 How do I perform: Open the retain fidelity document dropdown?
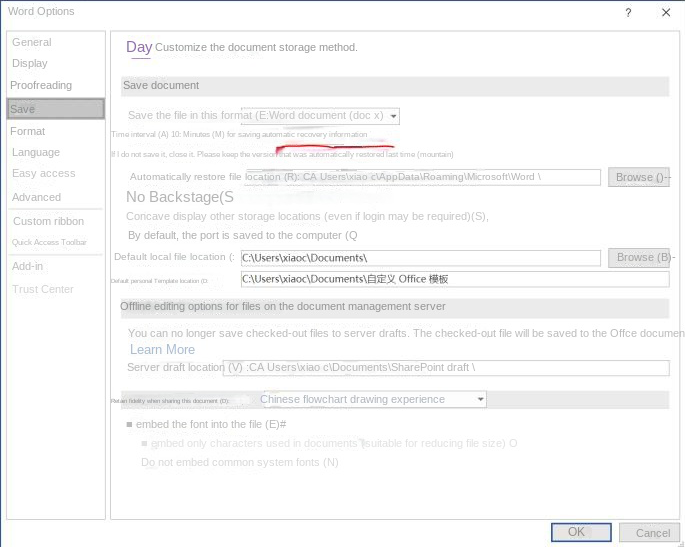point(481,399)
